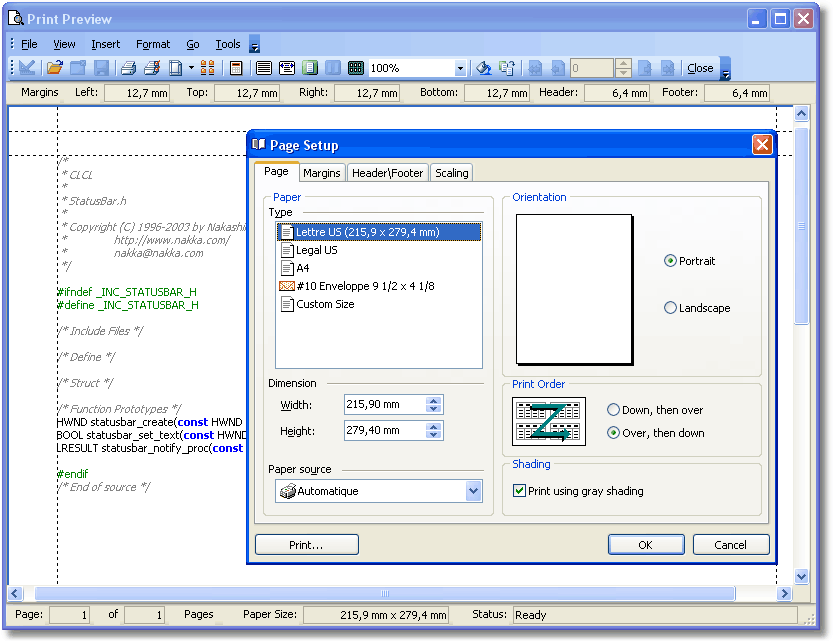Increase the Width spinner value
The height and width of the screenshot is (644, 834).
[x=433, y=400]
